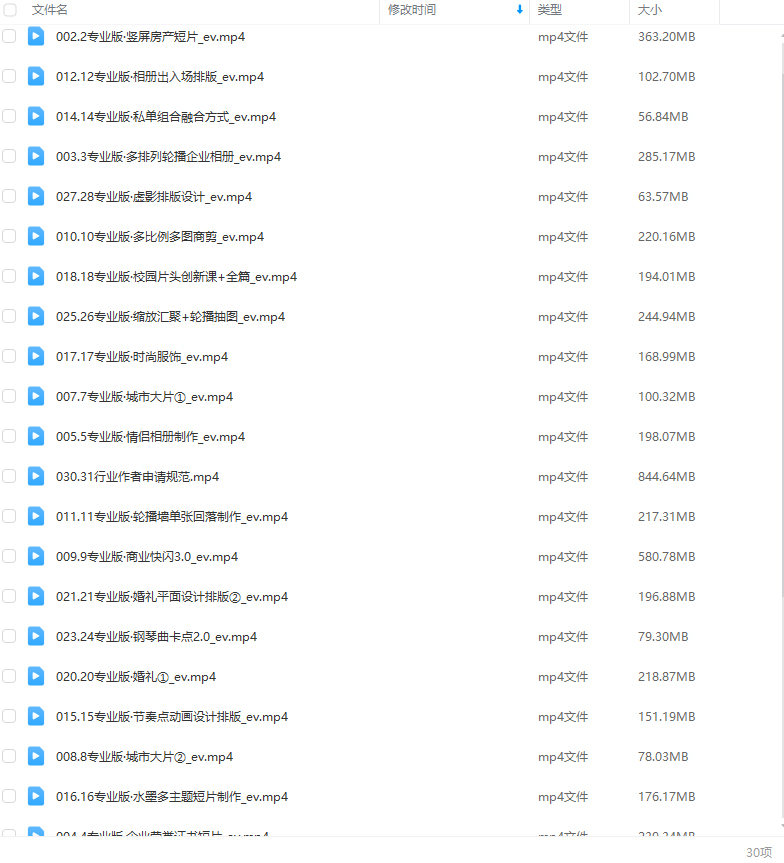The image size is (784, 863).
Task: Sort files by 类型 column header
Action: click(549, 9)
